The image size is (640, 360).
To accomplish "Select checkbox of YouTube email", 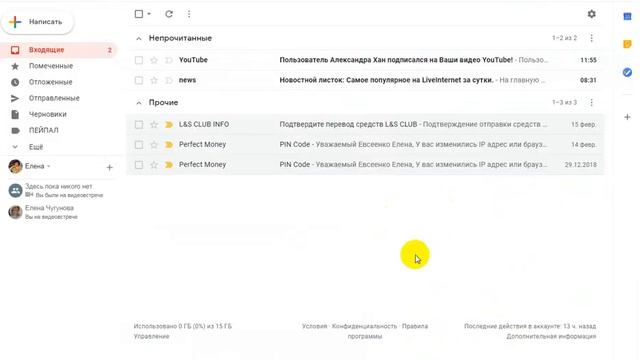I will pos(139,60).
